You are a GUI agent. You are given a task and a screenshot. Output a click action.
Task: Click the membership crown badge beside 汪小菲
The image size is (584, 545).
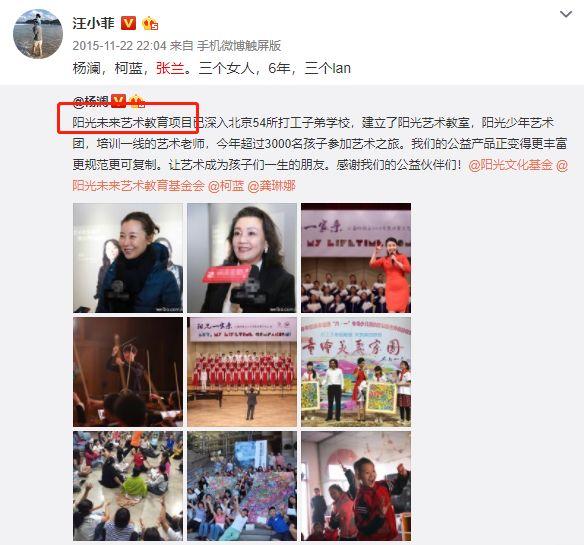point(150,23)
